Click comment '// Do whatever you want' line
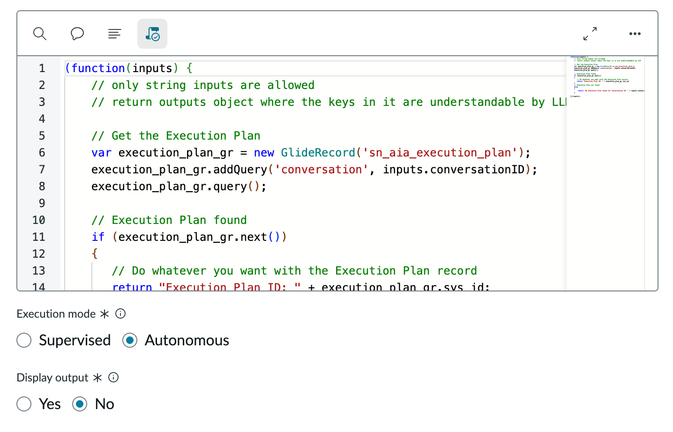Image resolution: width=673 pixels, height=432 pixels. 294,271
